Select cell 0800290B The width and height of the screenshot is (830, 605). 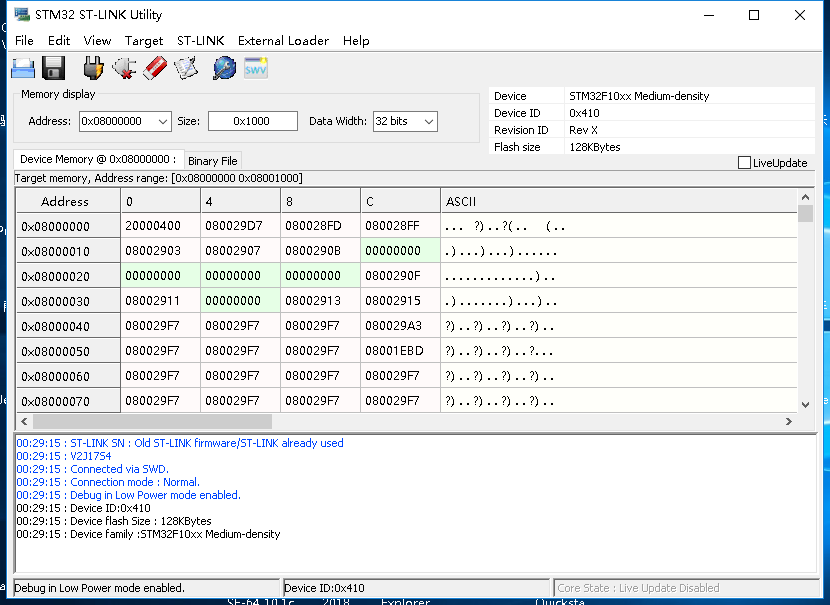[320, 251]
